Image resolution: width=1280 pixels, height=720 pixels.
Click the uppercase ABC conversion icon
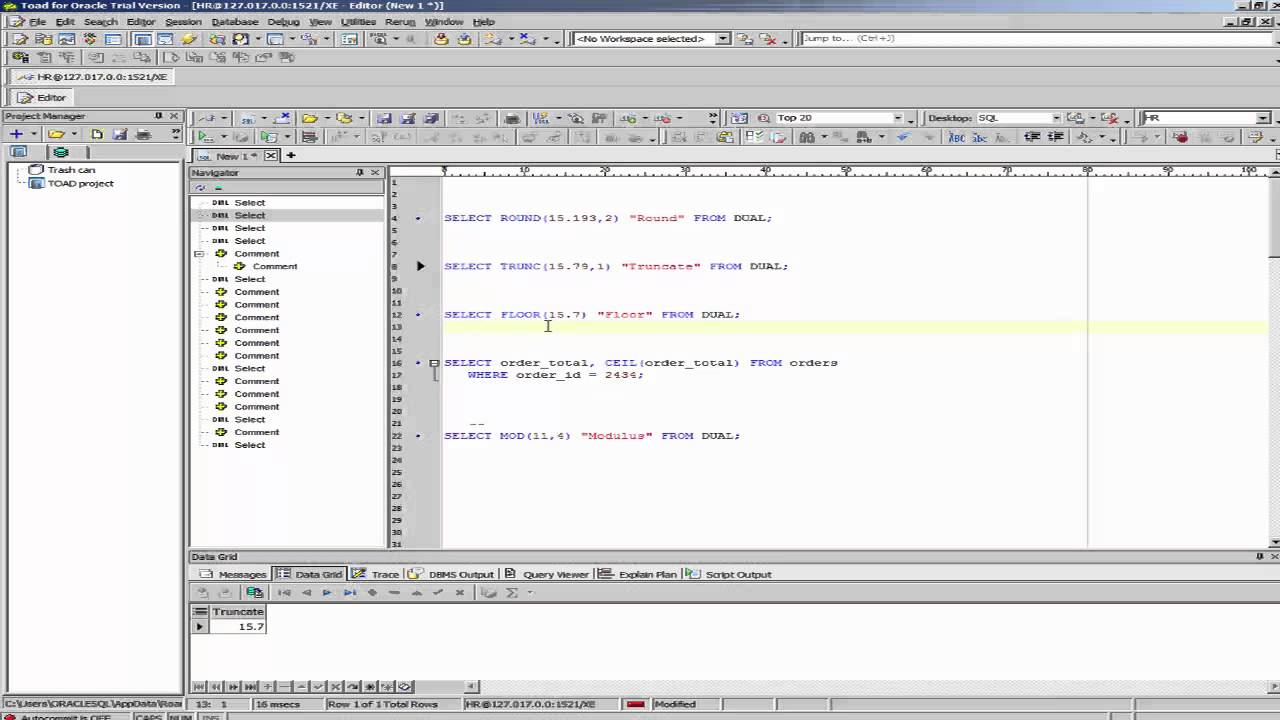point(957,137)
